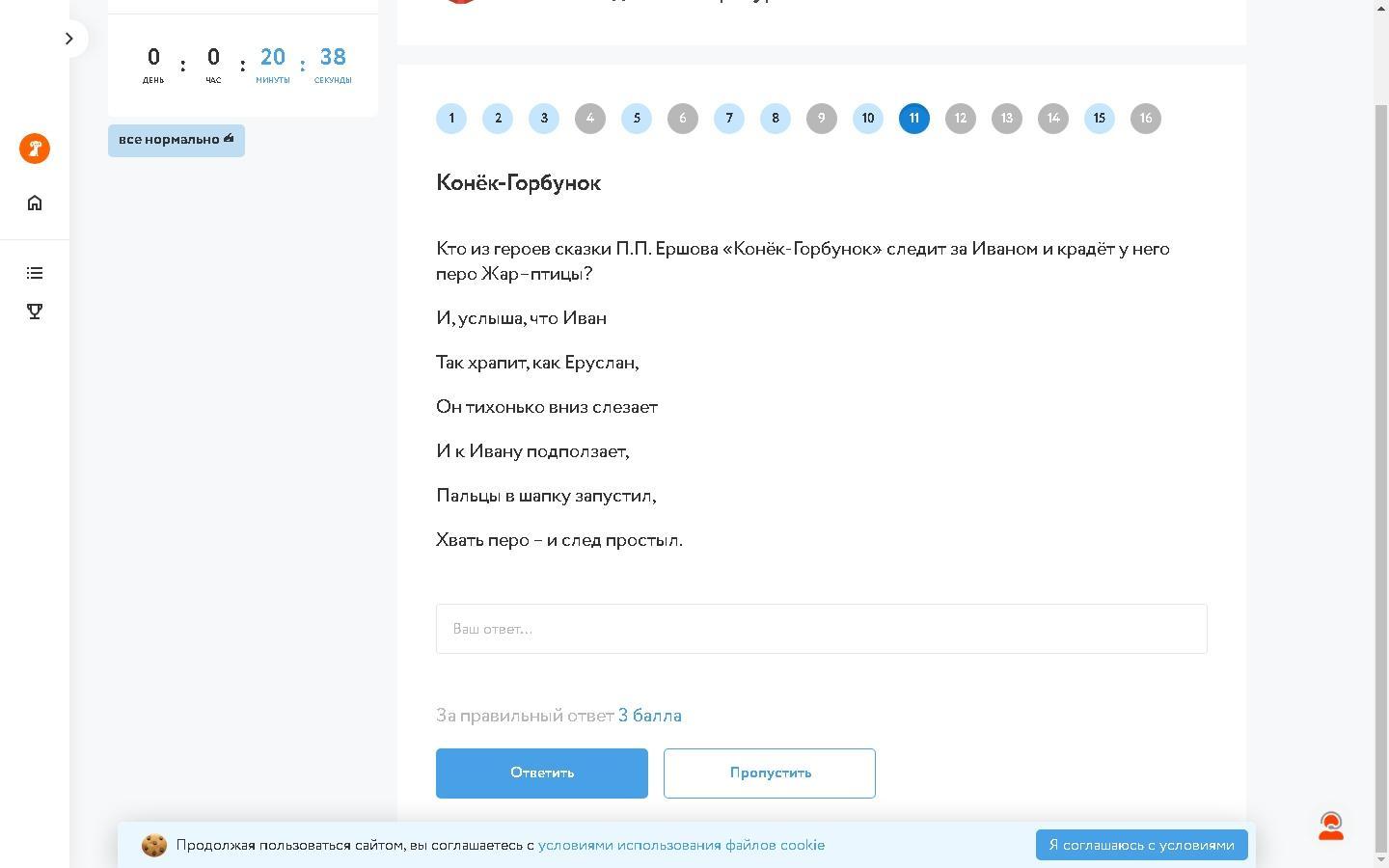1389x868 pixels.
Task: Click the orange platform logo icon
Action: [x=35, y=149]
